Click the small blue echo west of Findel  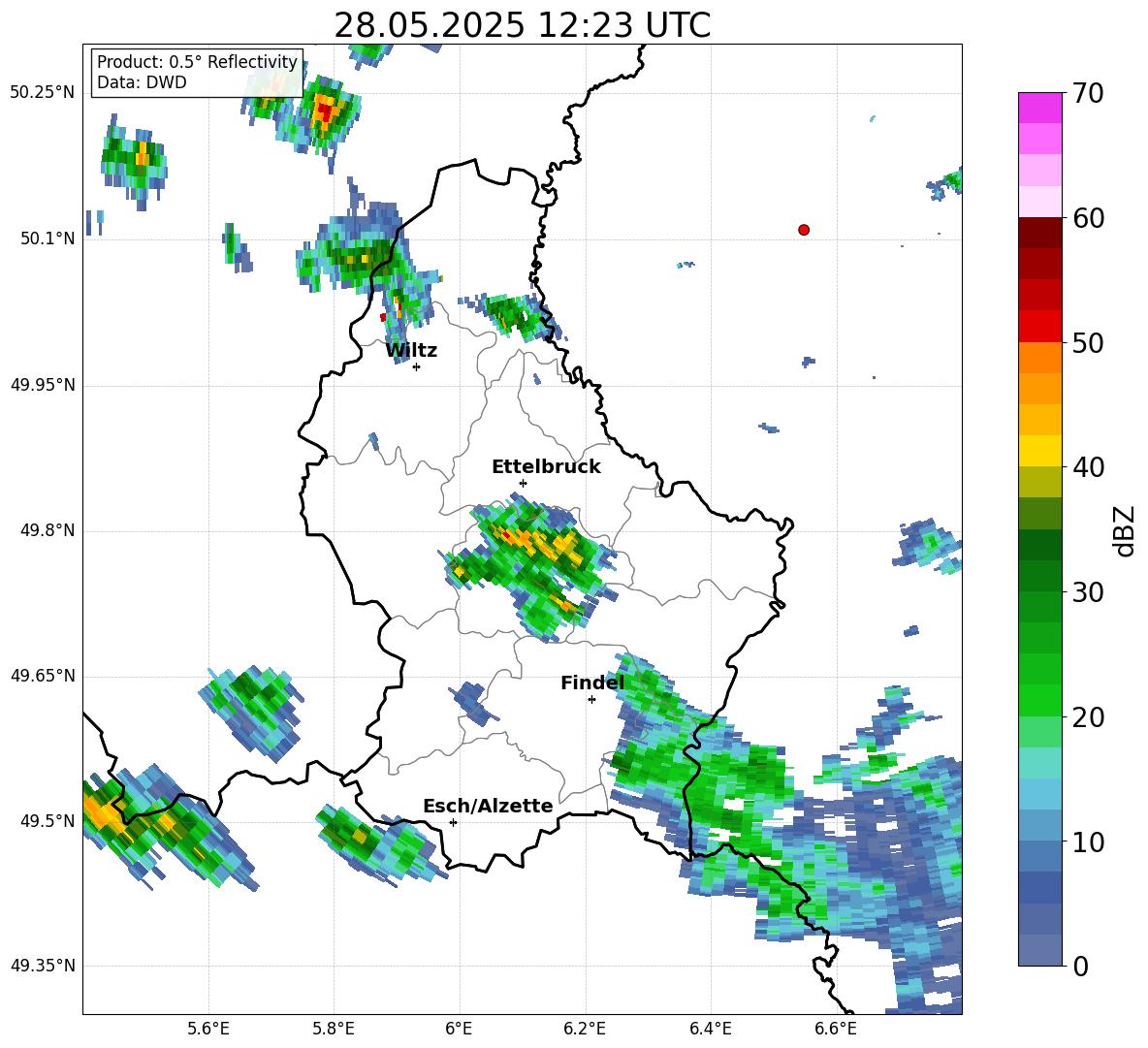(472, 703)
